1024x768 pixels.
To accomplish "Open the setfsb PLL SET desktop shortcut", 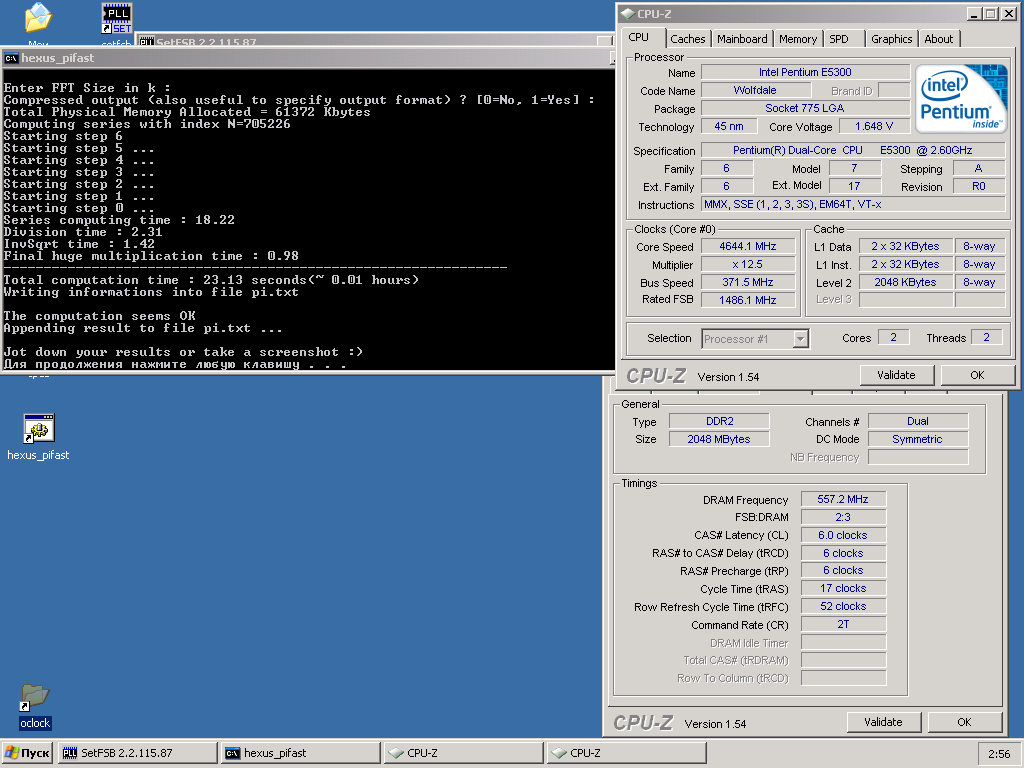I will (x=117, y=24).
